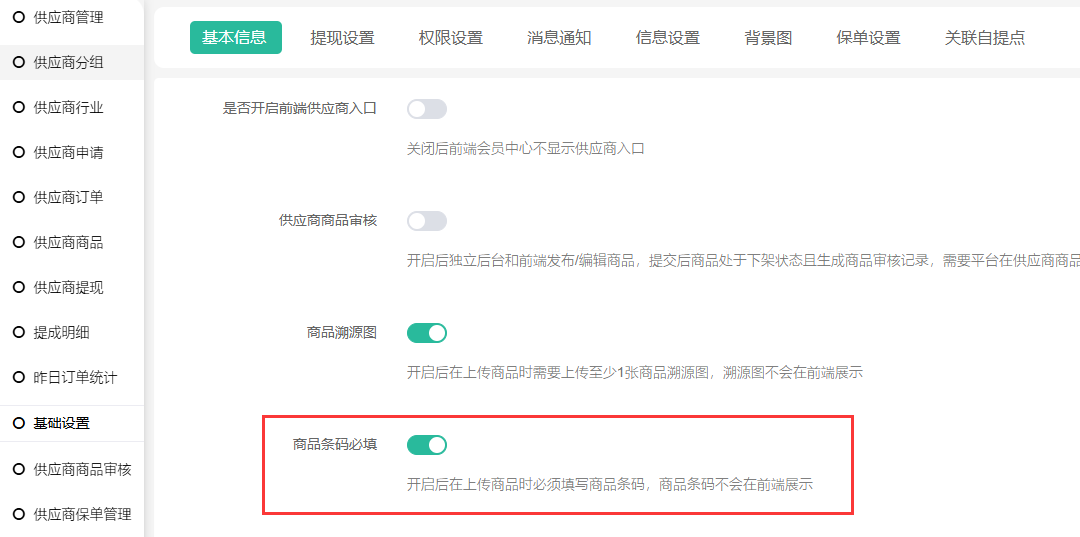Turn on the 供应商商品审核 switch
This screenshot has width=1080, height=537.
coord(427,221)
